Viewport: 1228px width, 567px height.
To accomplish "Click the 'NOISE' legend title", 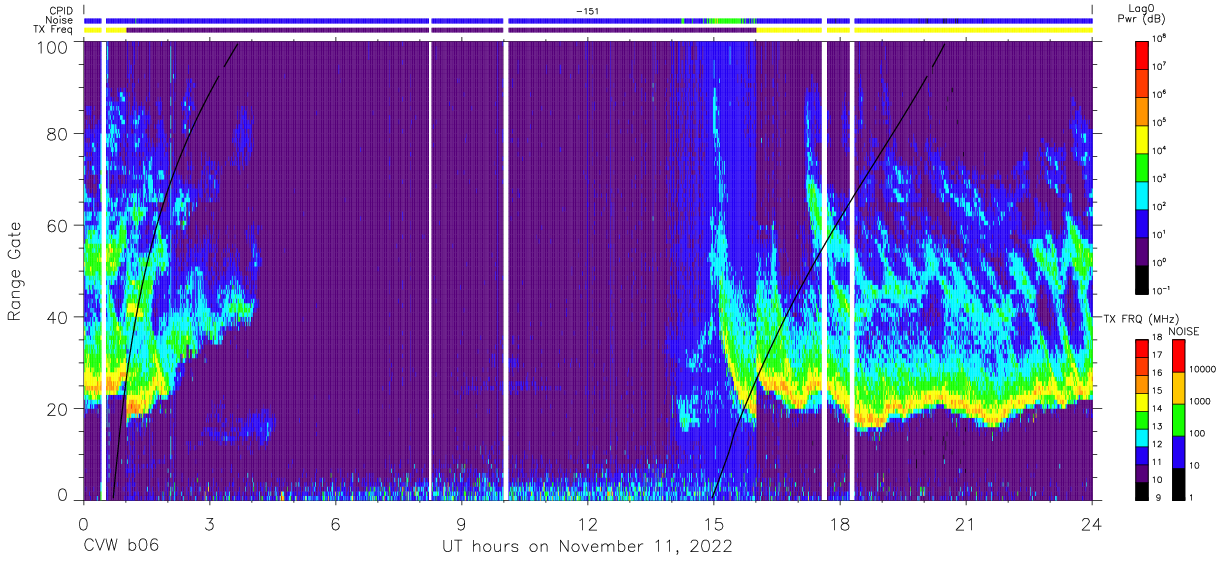I will pos(1184,330).
